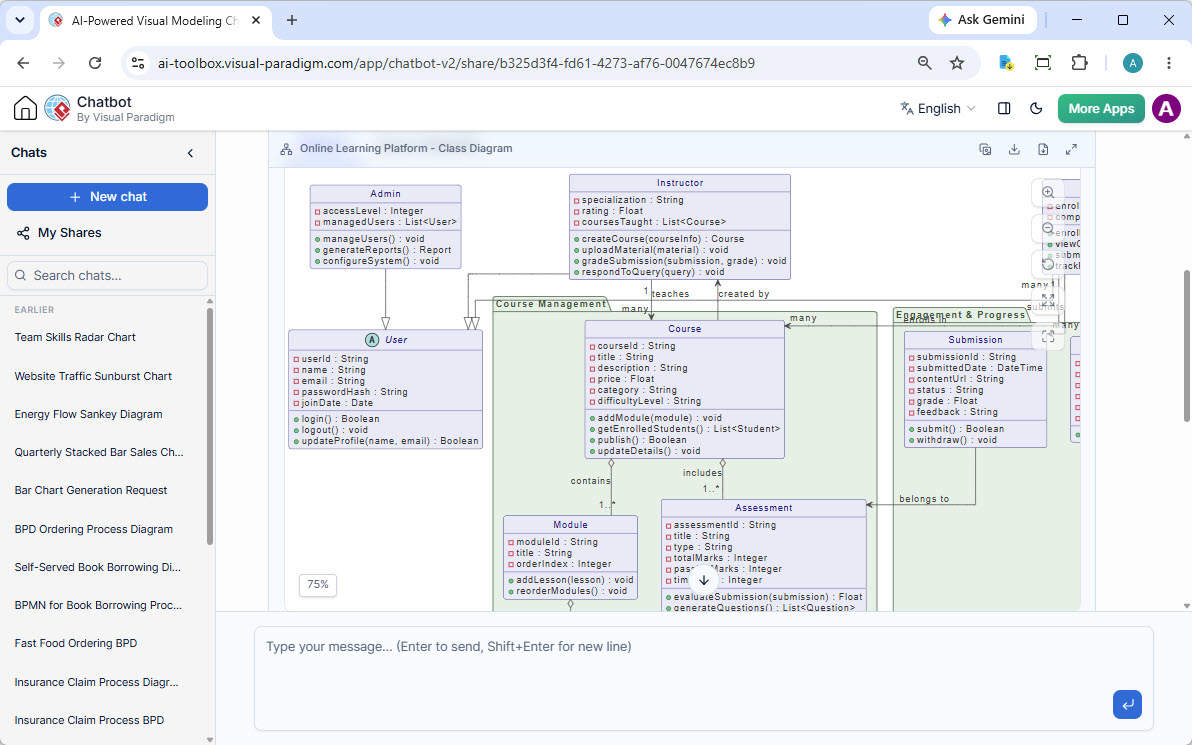This screenshot has height=745, width=1192.
Task: Reset the diagram view rotation icon
Action: pyautogui.click(x=1048, y=264)
